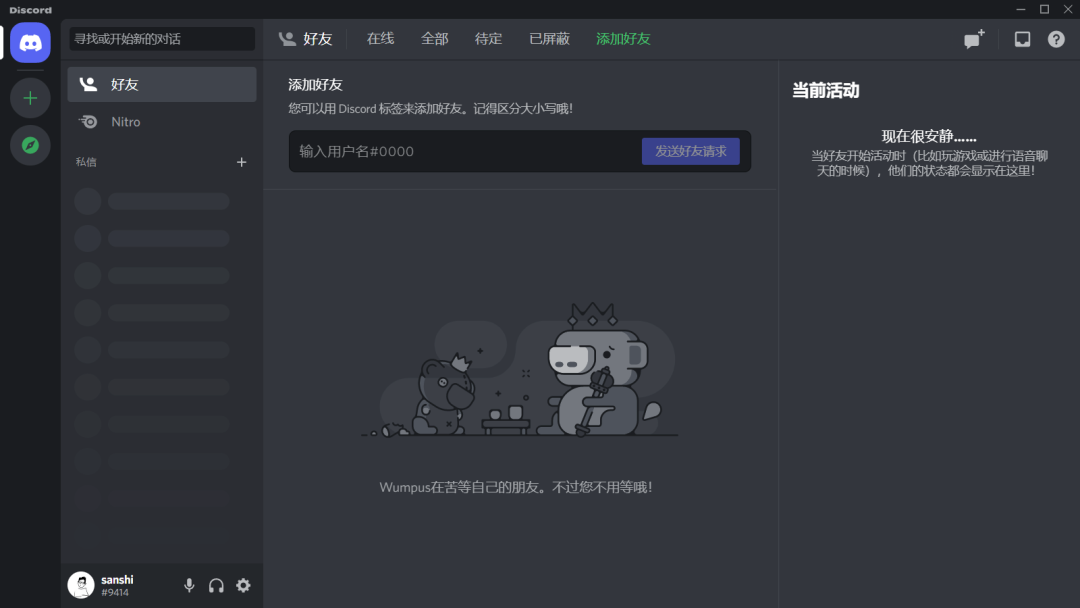Click the conversation search box in the sidebar
This screenshot has height=608, width=1080.
coord(161,38)
